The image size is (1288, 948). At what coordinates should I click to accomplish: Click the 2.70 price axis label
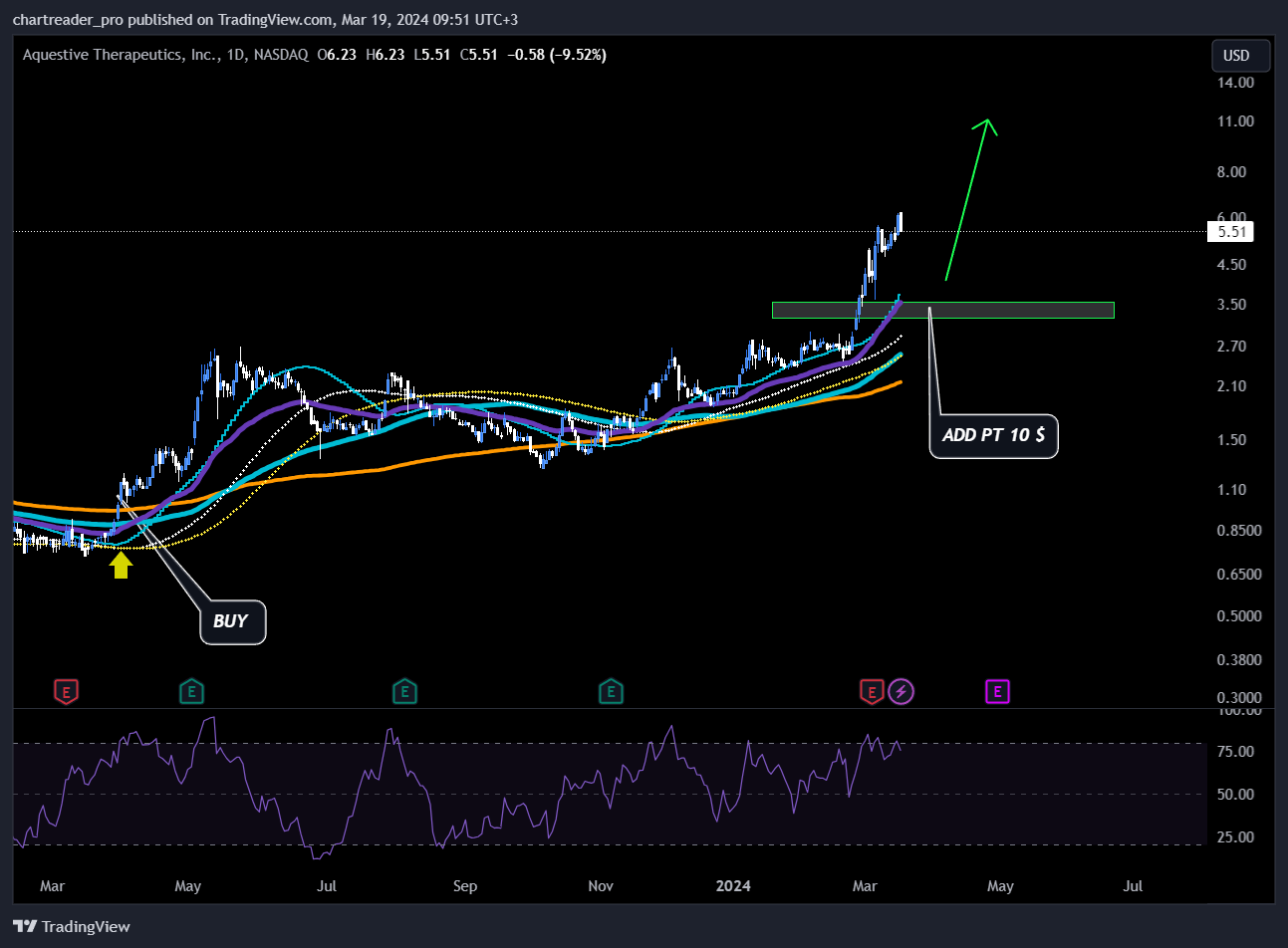[x=1232, y=347]
